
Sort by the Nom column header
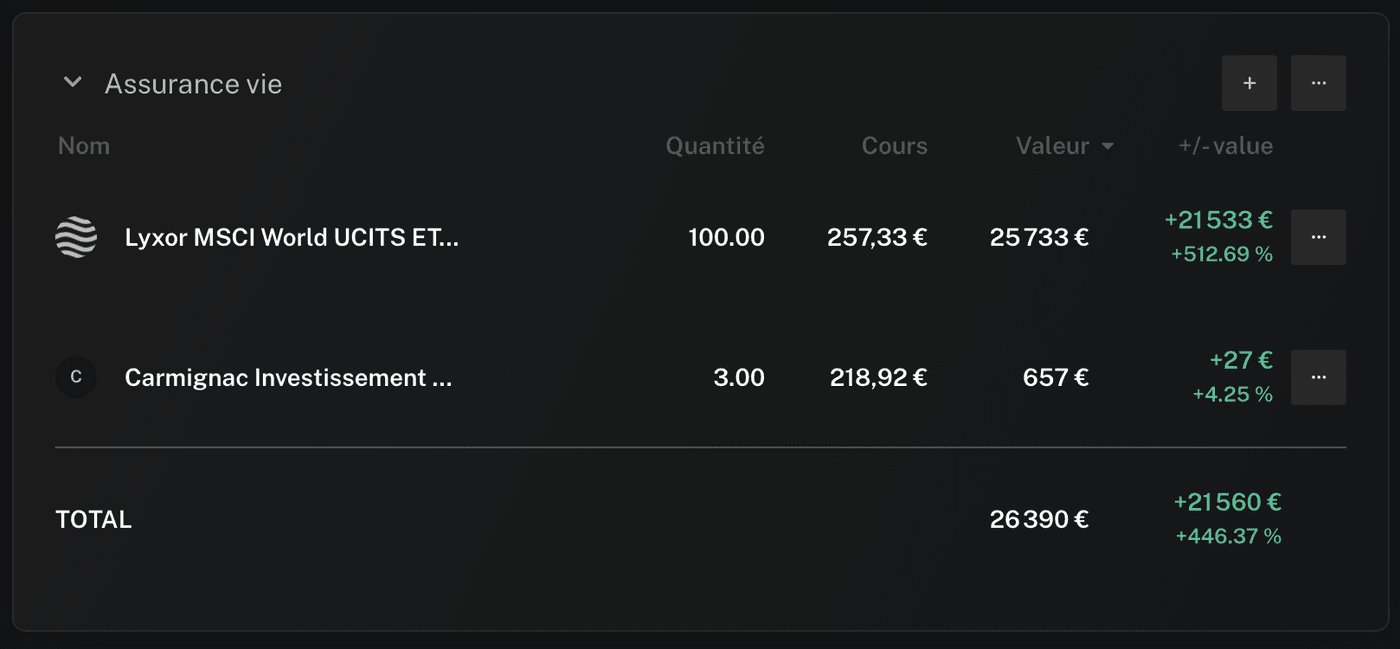click(x=84, y=146)
